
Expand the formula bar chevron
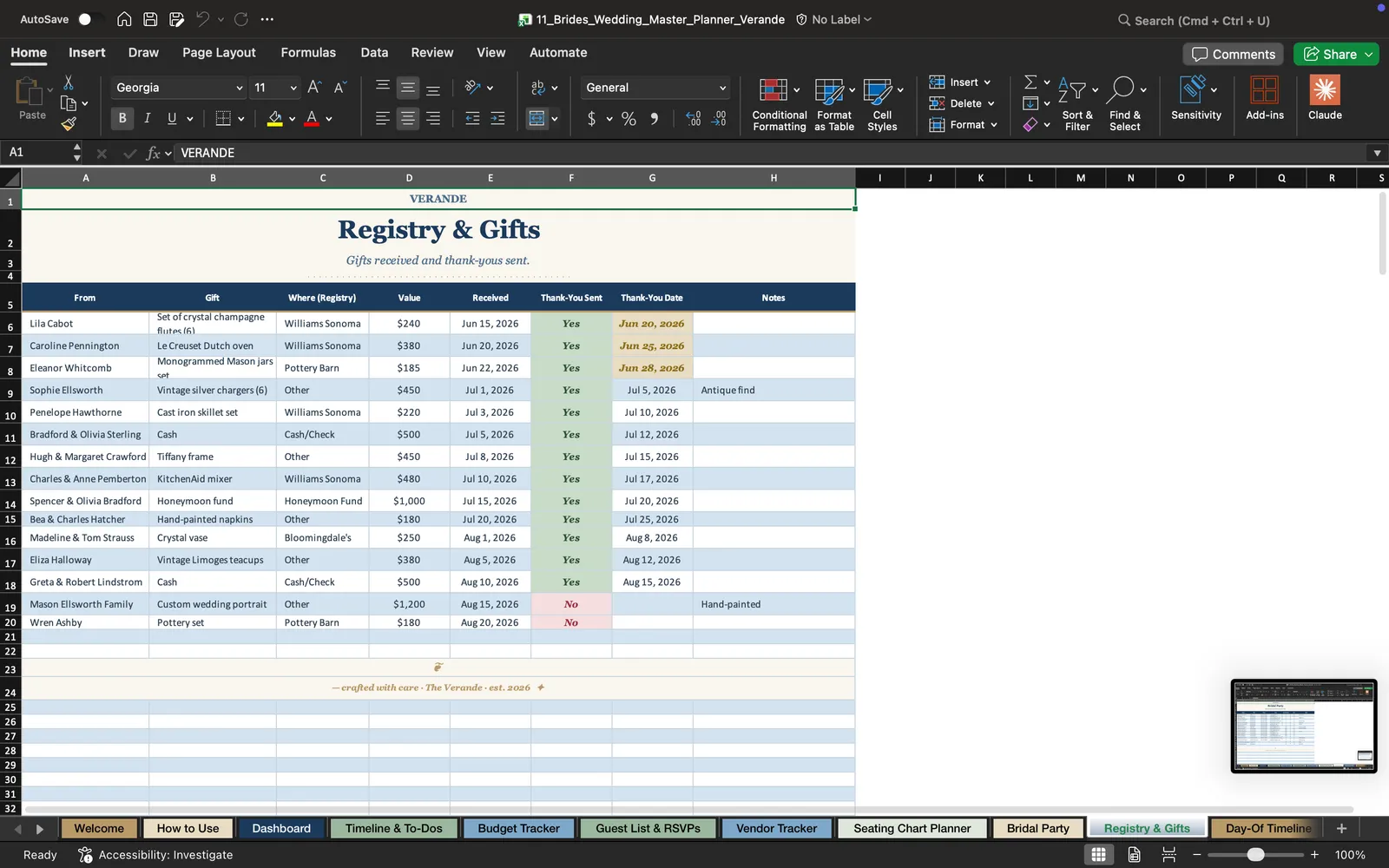pyautogui.click(x=1377, y=153)
